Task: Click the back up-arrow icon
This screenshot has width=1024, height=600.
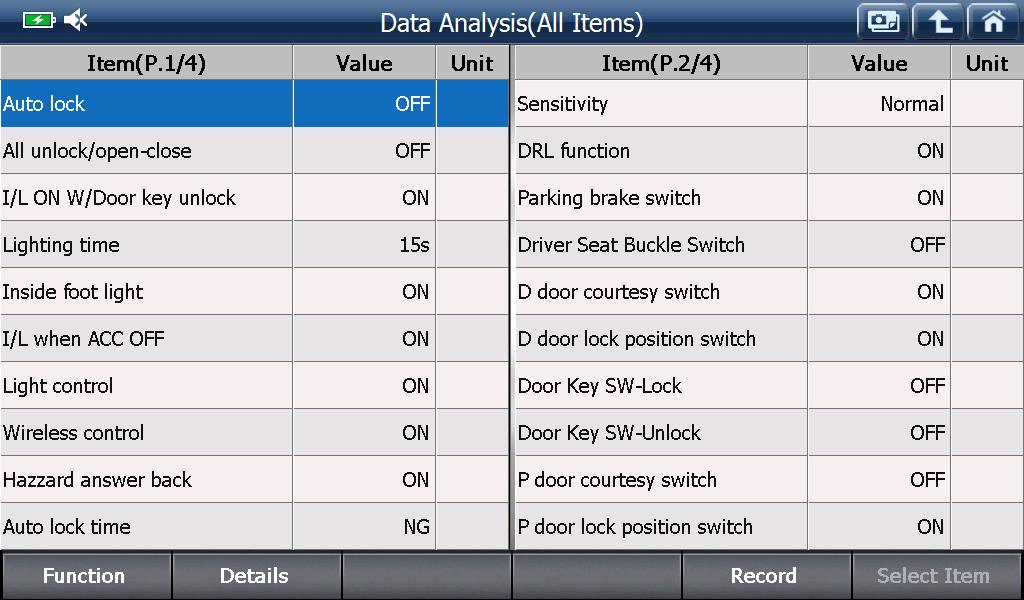Action: (938, 22)
